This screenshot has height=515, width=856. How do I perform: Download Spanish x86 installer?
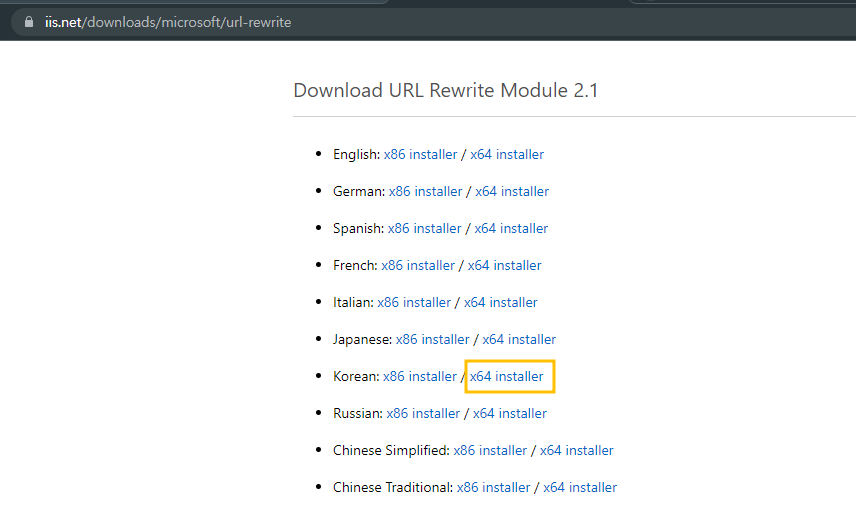click(x=425, y=228)
